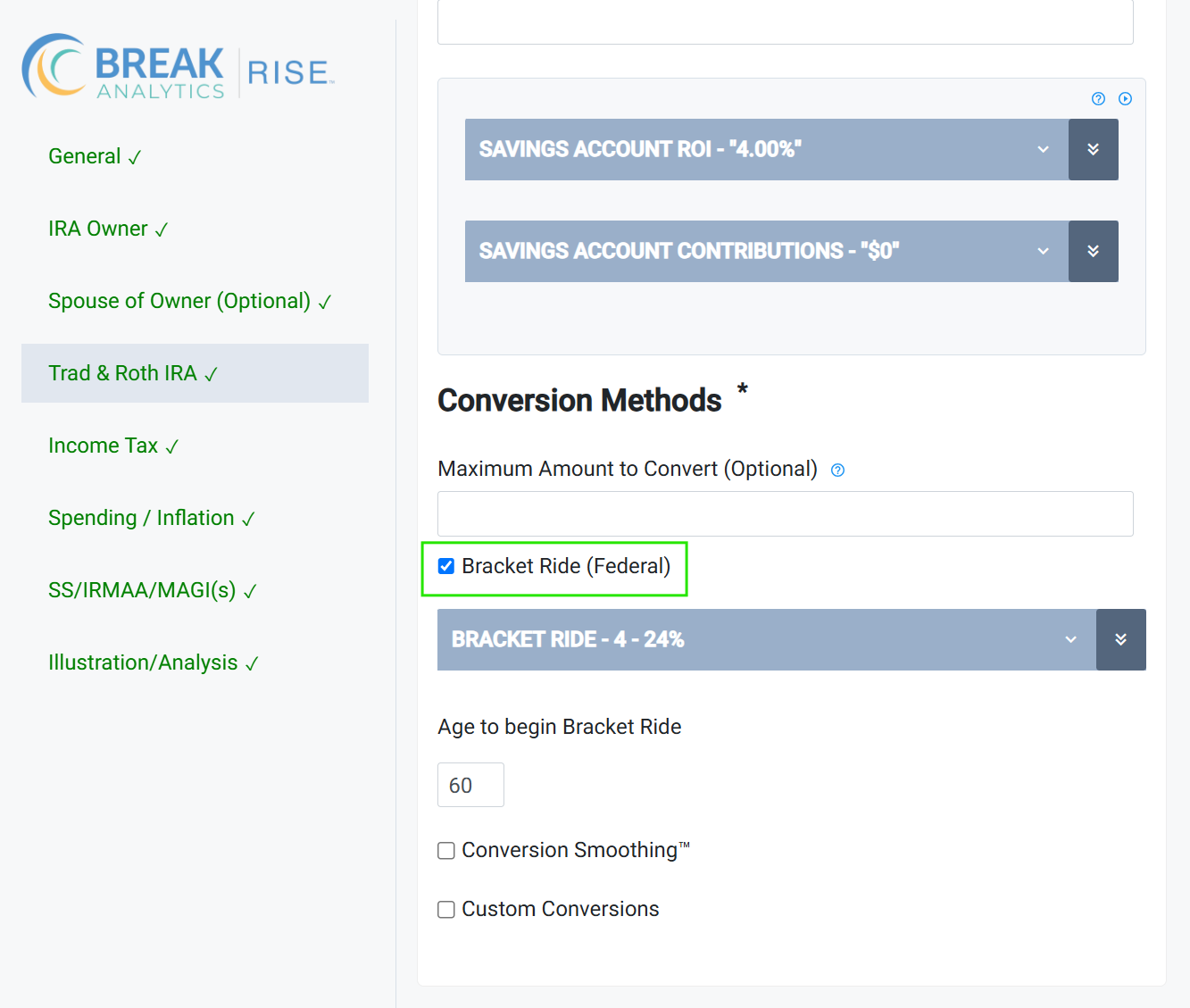Click the partially visible input field at top
Image resolution: width=1190 pixels, height=1008 pixels.
coord(786,21)
